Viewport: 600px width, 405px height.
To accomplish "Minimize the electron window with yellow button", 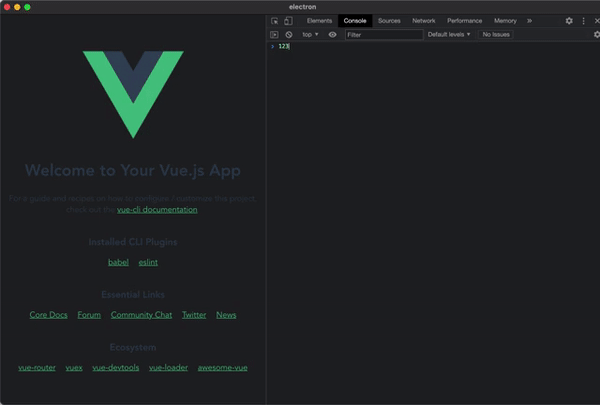I will (17, 7).
